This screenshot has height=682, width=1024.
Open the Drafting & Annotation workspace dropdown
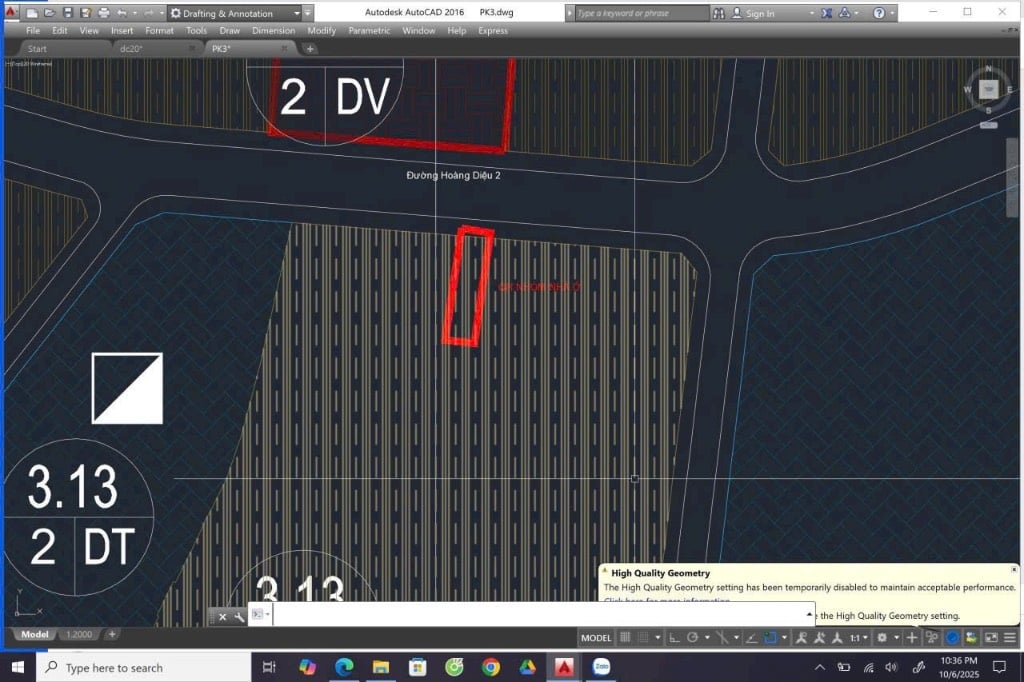[235, 14]
